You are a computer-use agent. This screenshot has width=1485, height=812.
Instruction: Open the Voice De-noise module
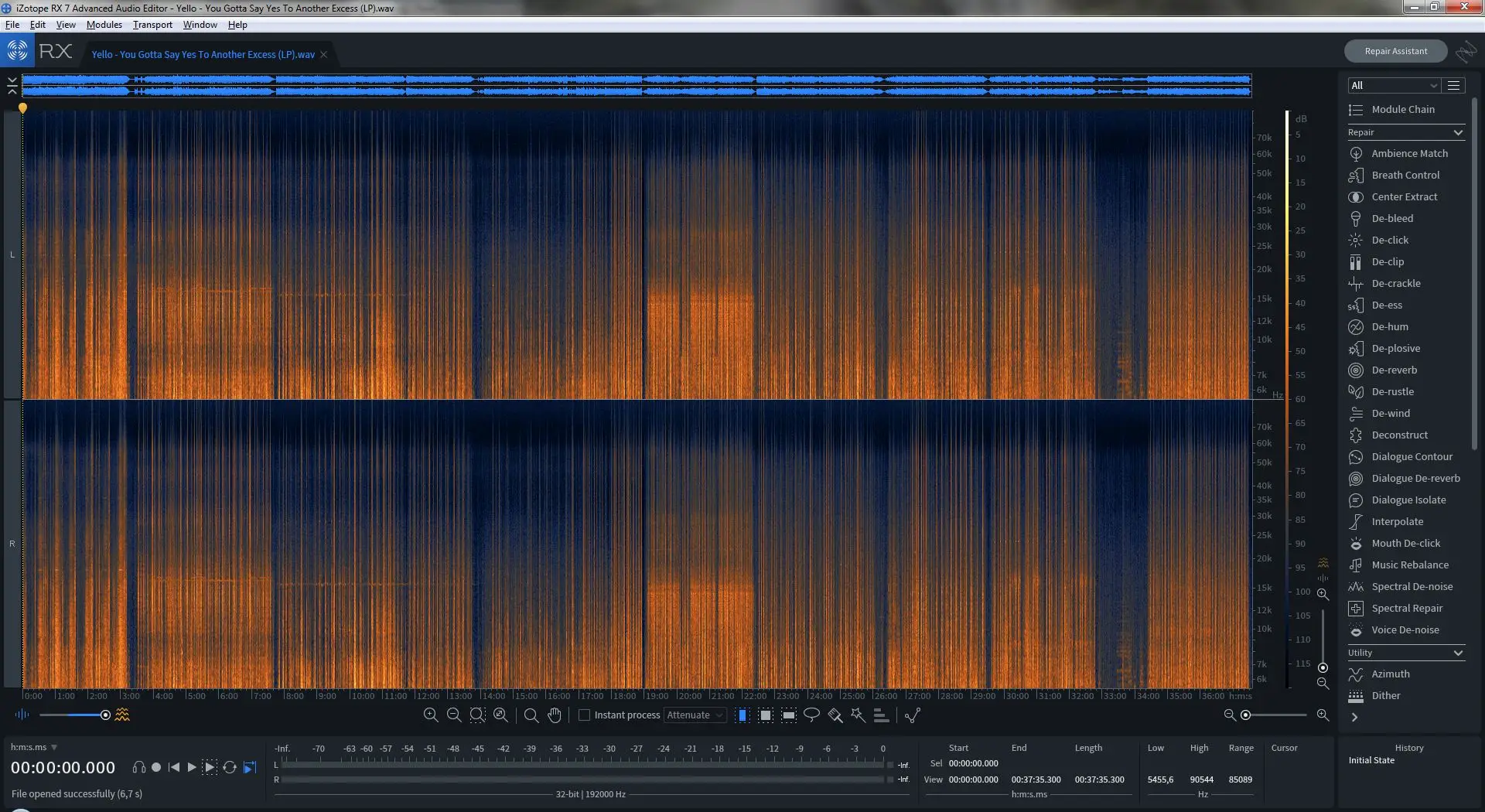coord(1395,629)
